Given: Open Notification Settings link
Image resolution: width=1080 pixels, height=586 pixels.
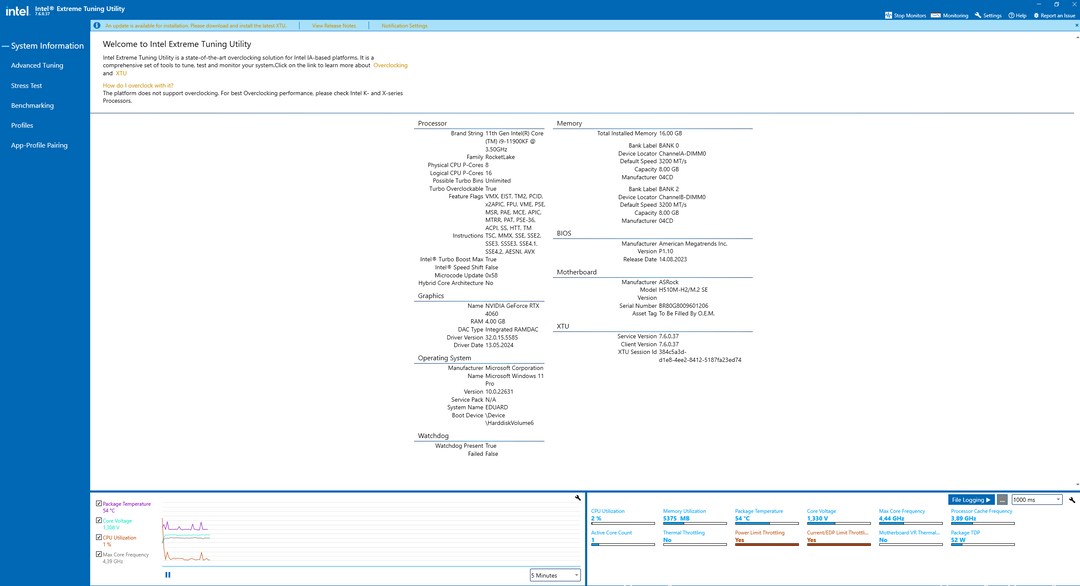Looking at the screenshot, I should pos(404,25).
